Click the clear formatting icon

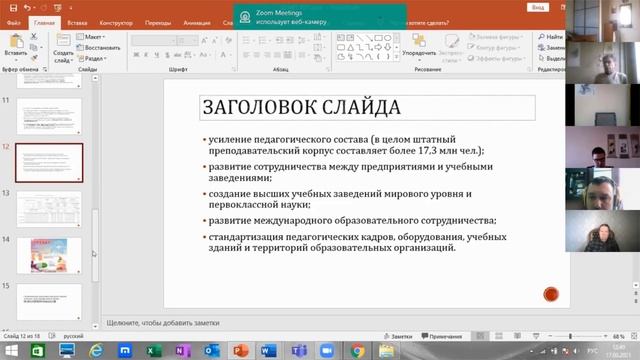coord(229,40)
